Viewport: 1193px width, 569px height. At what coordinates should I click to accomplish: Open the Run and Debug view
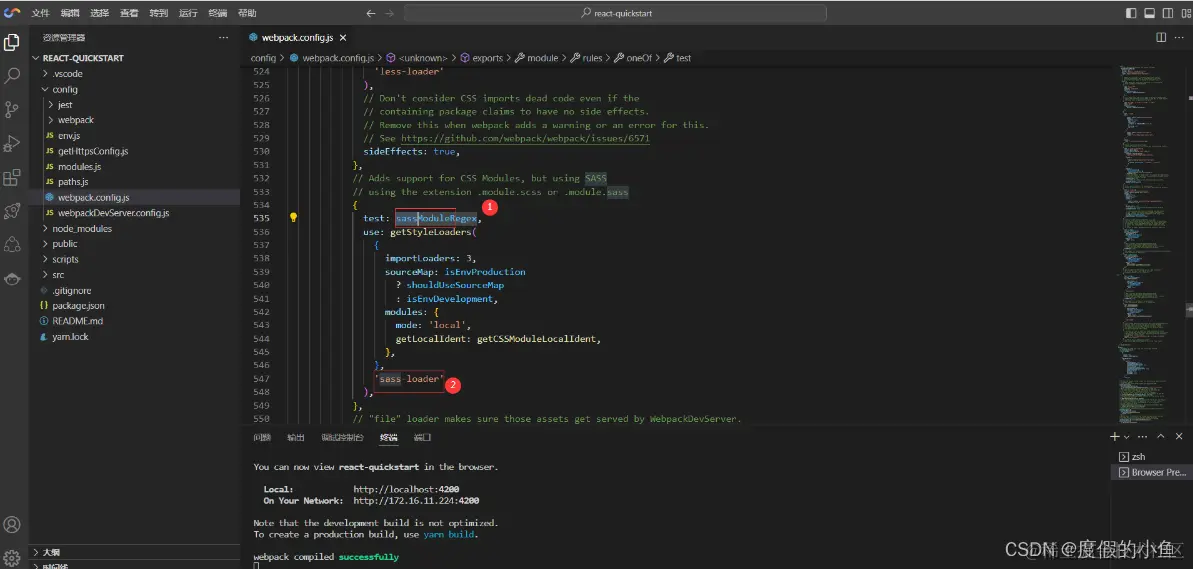tap(12, 144)
